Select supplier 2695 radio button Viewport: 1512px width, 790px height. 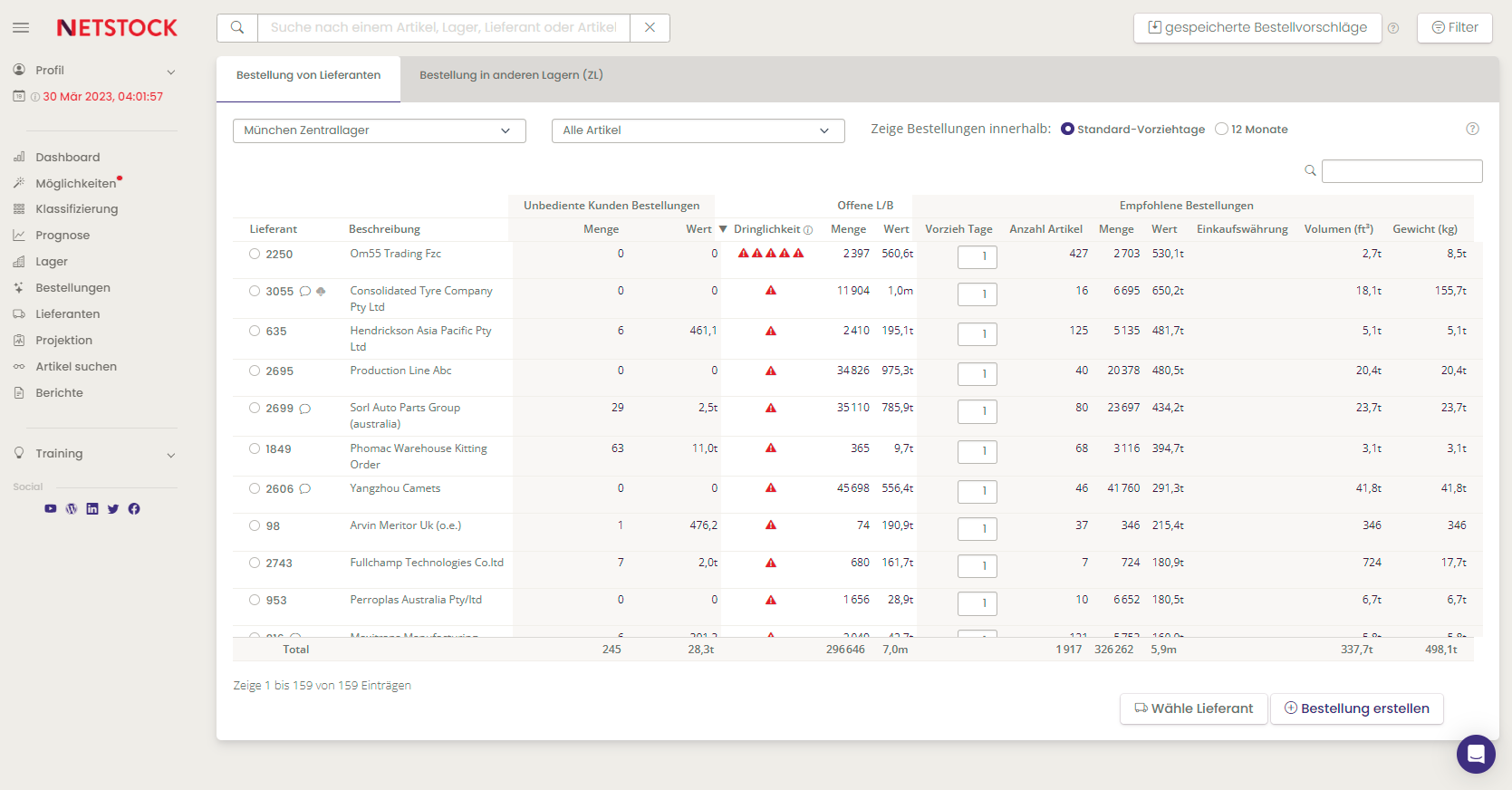pos(255,371)
